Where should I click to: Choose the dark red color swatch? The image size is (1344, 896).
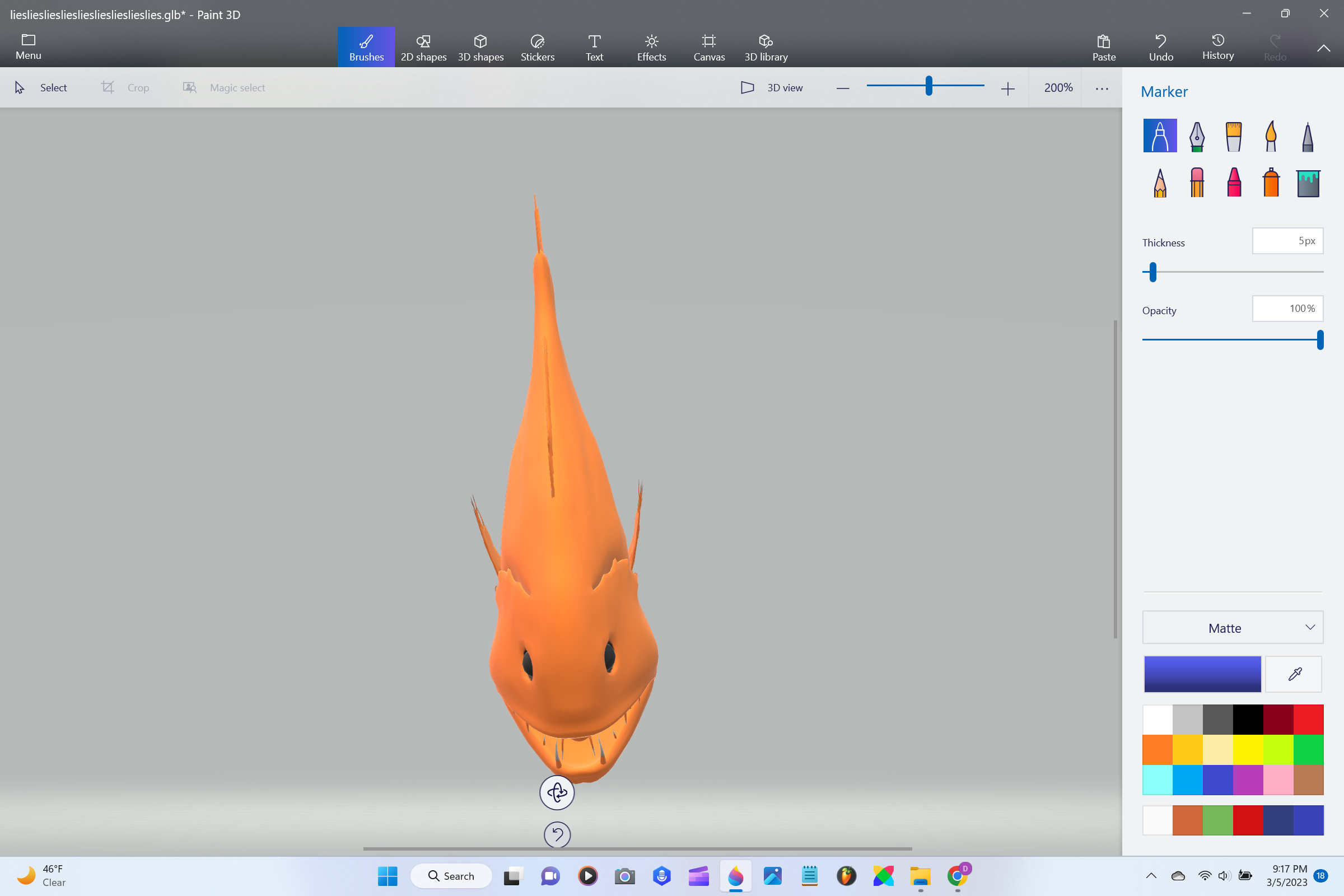click(x=1278, y=720)
